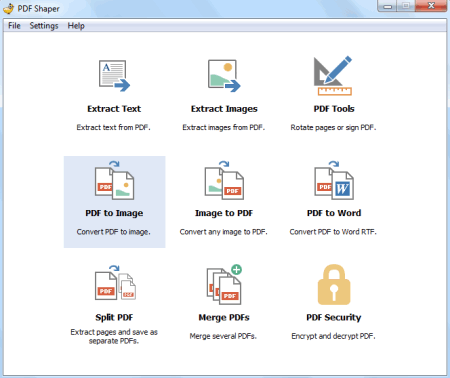Close the PDF Shaper window
This screenshot has width=450, height=378.
(431, 6)
